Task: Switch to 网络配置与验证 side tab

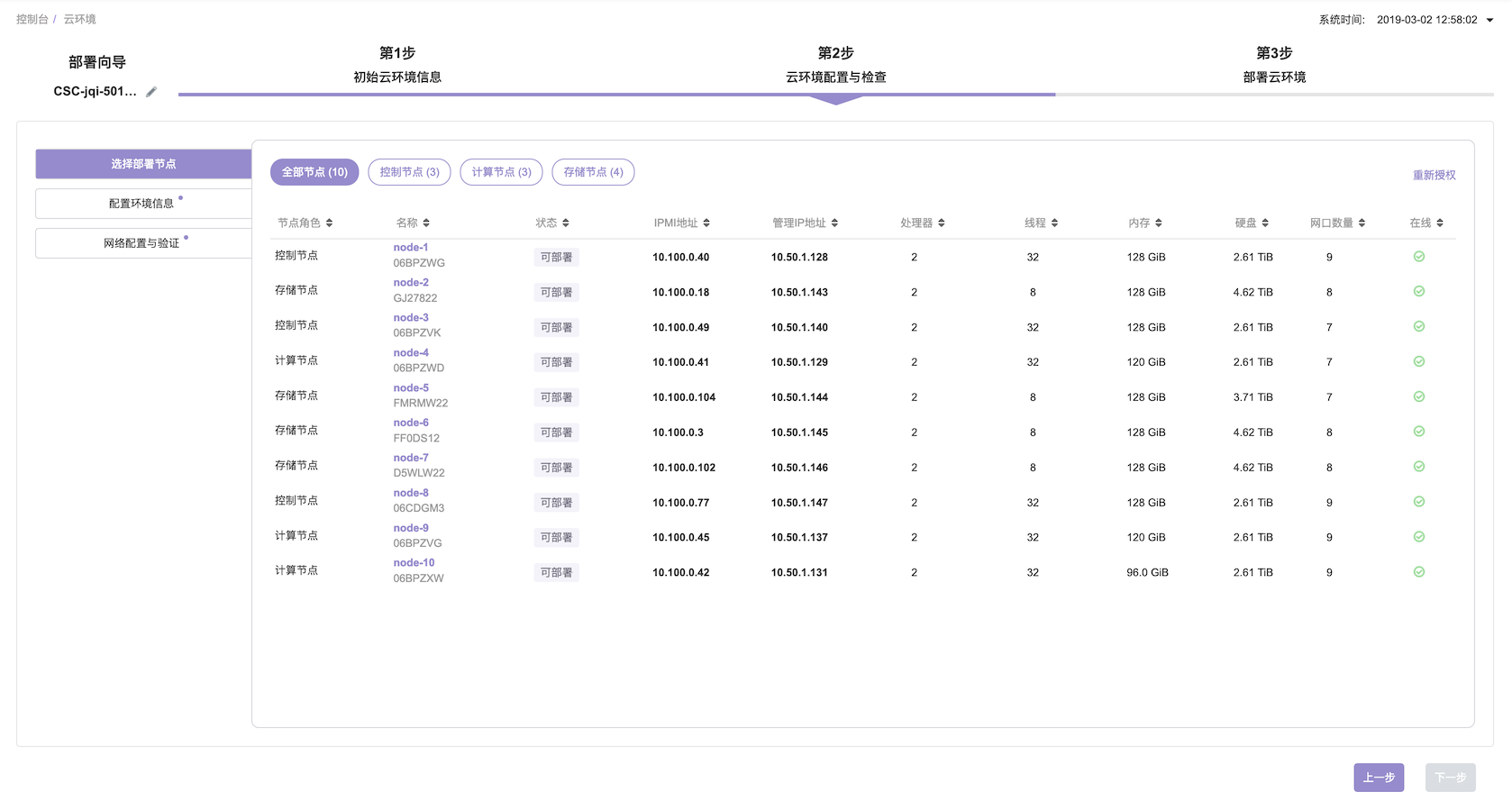Action: (x=142, y=243)
